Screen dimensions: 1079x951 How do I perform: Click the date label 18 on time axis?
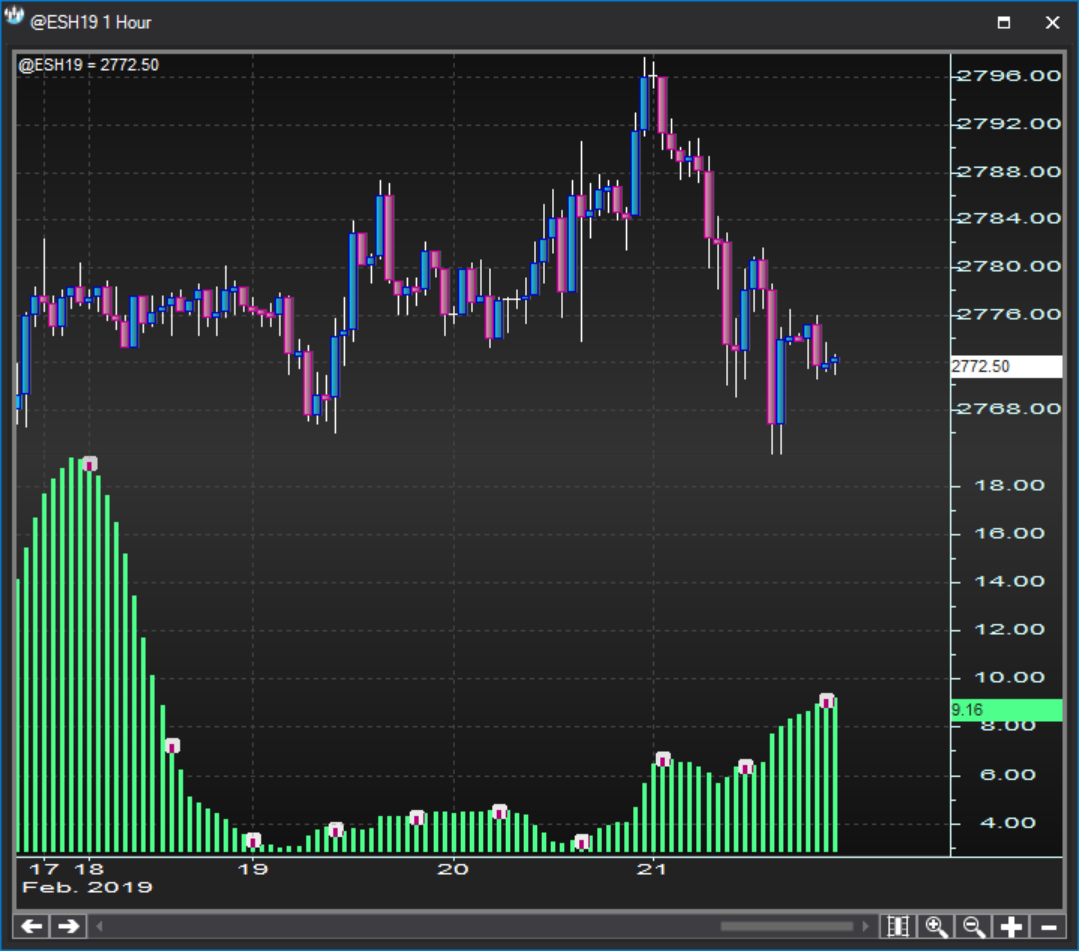click(x=89, y=869)
